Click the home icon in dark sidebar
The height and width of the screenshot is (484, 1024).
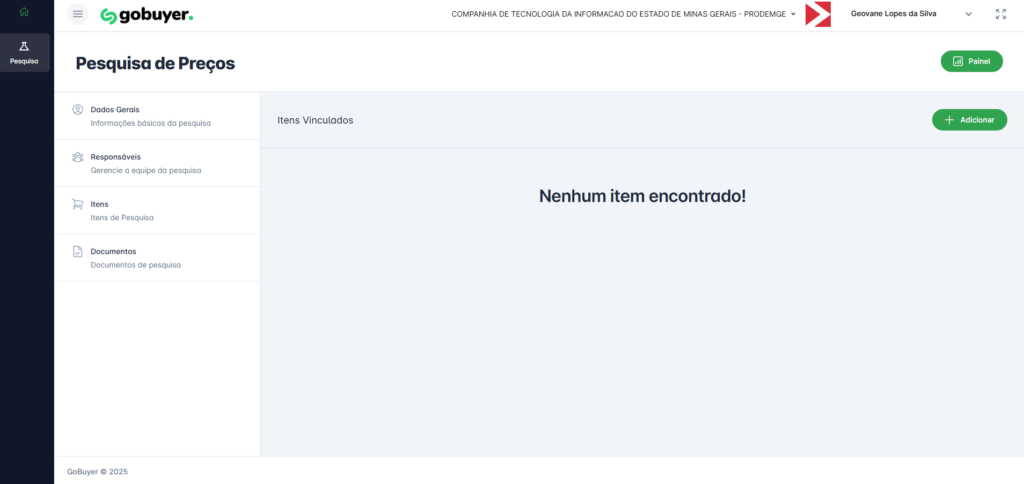(x=24, y=12)
